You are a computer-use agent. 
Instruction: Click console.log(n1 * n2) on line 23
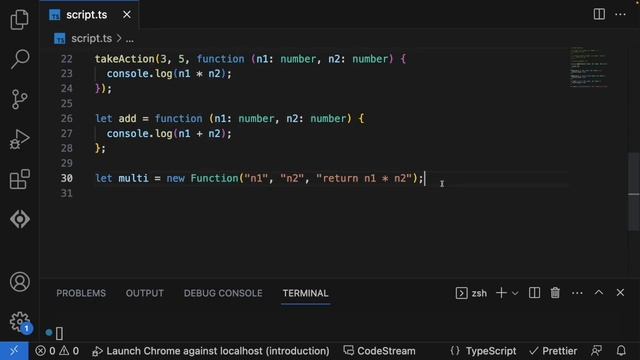pyautogui.click(x=169, y=74)
